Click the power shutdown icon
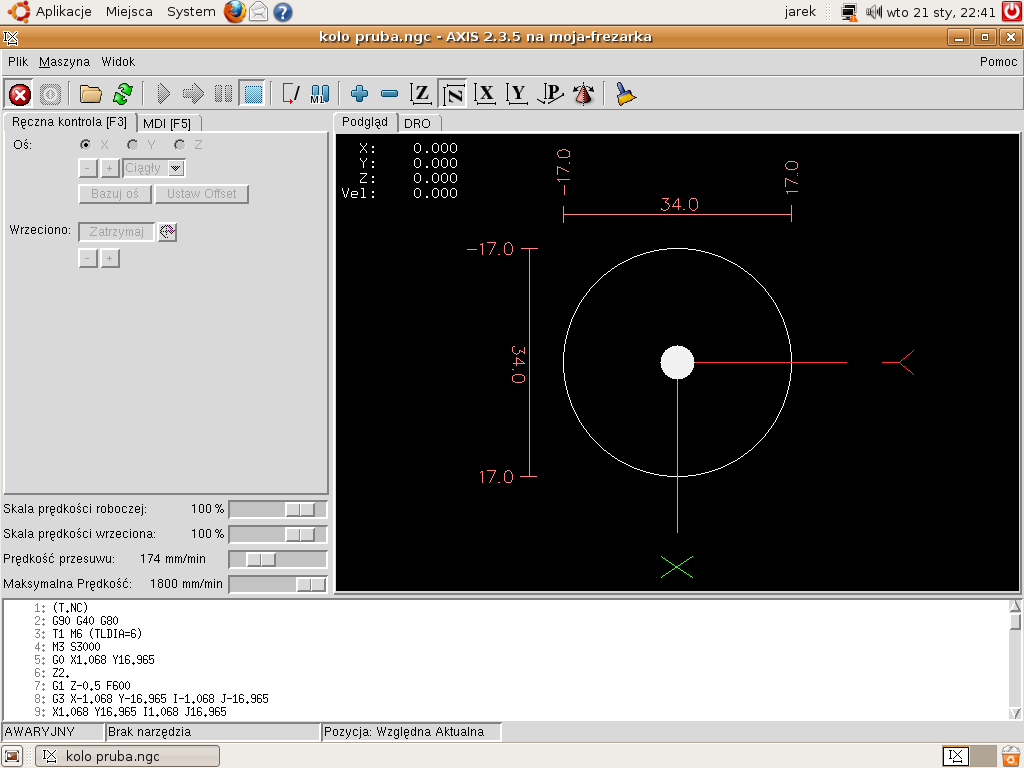This screenshot has height=768, width=1024. [x=1012, y=11]
